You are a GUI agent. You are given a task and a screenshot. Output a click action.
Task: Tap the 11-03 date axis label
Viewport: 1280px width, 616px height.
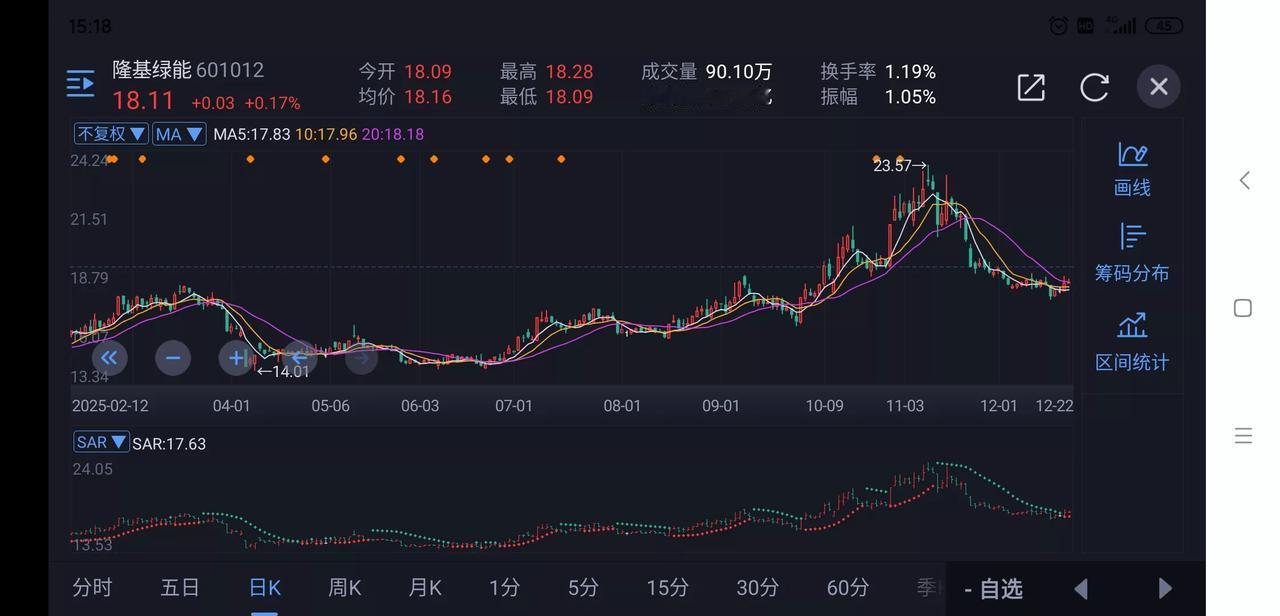point(905,406)
